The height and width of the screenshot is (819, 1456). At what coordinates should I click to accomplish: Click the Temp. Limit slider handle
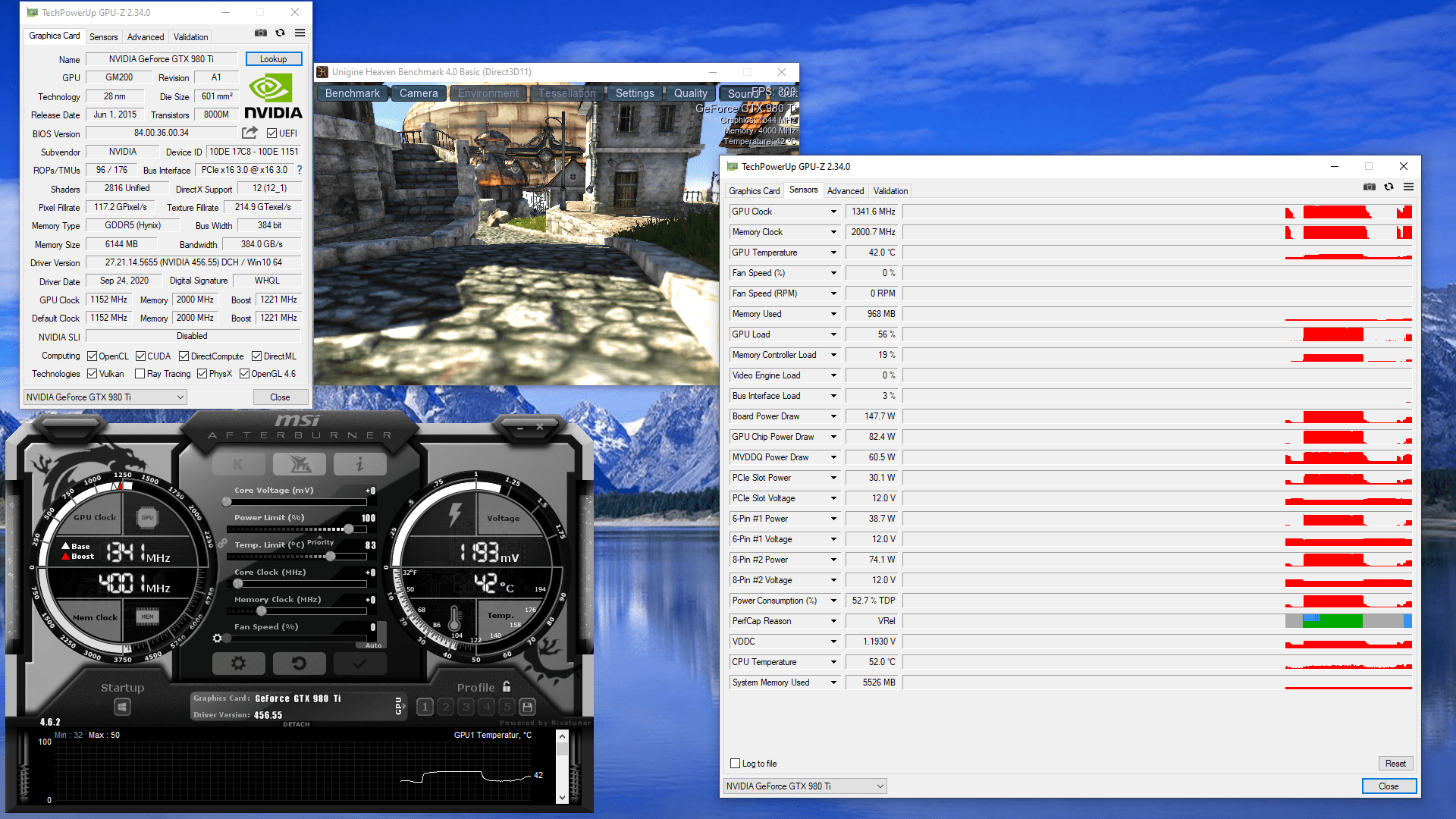331,557
